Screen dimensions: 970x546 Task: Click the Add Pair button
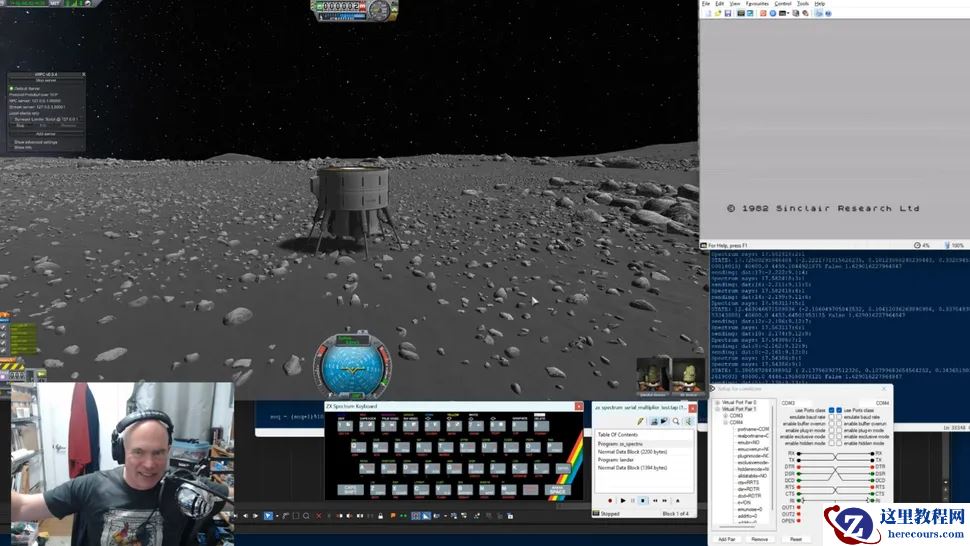coord(729,538)
